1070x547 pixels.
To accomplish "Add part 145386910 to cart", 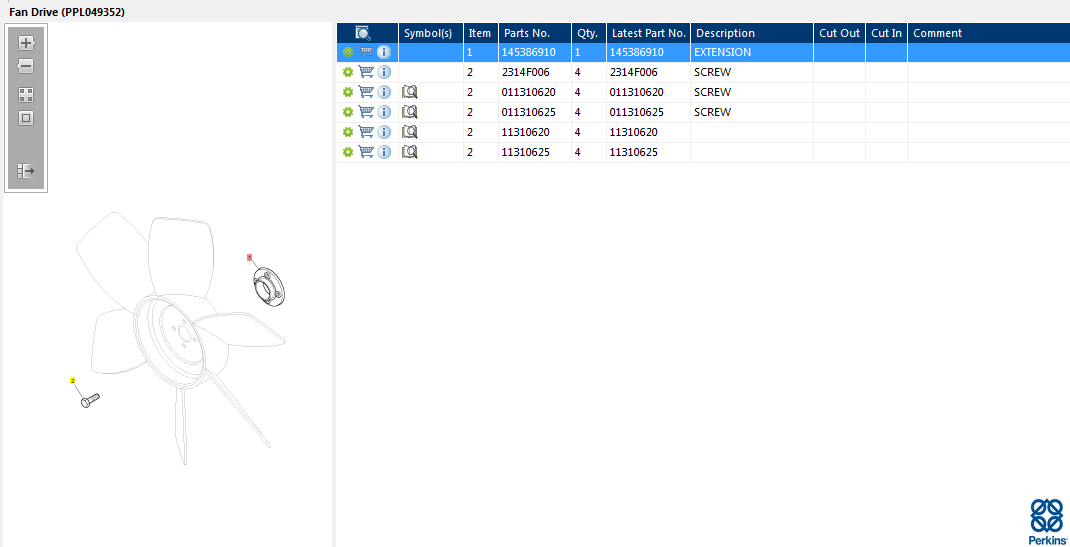I will point(366,52).
